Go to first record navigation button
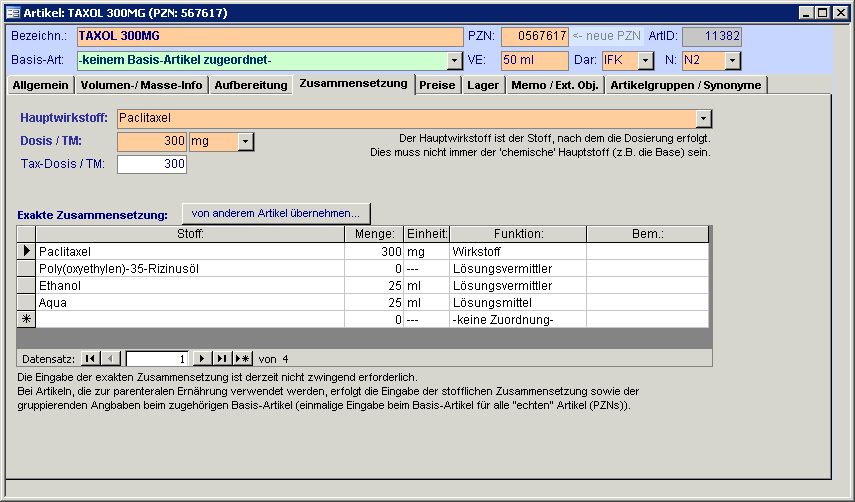 (90, 359)
